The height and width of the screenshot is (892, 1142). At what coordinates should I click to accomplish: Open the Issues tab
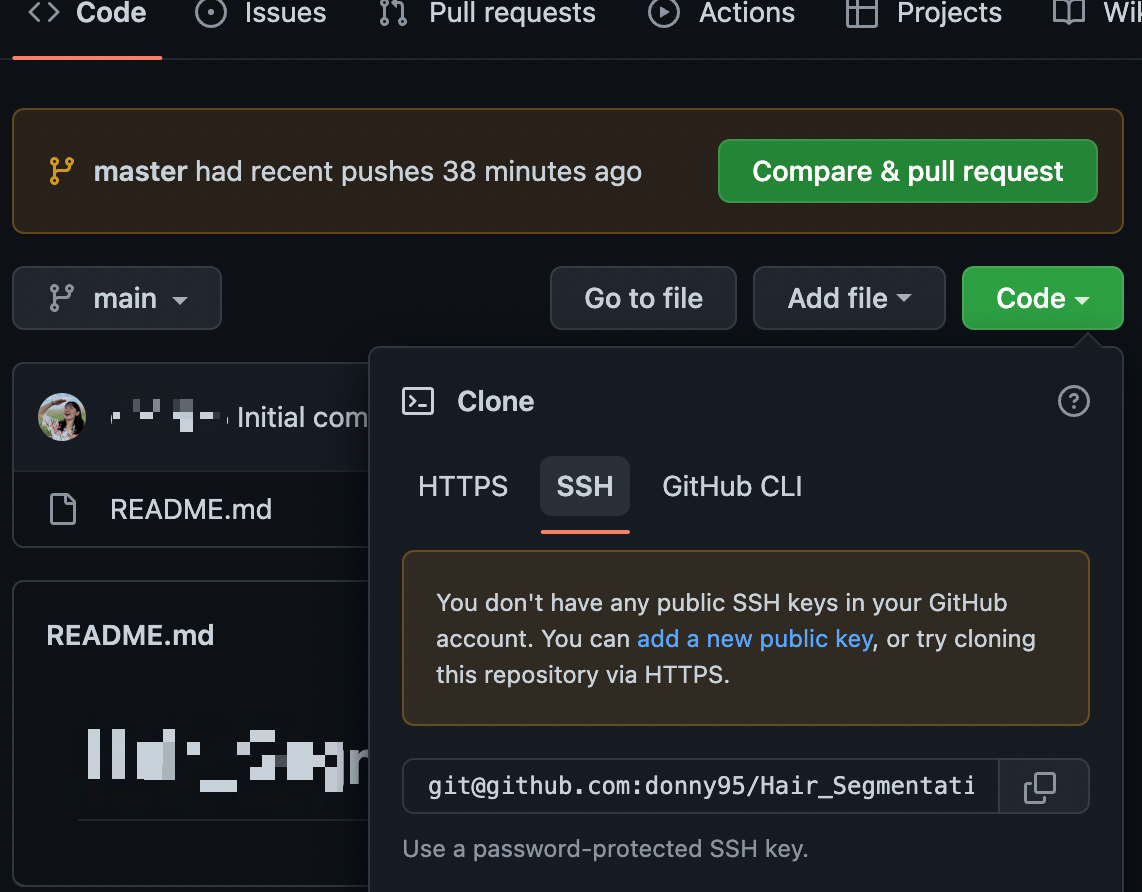261,13
